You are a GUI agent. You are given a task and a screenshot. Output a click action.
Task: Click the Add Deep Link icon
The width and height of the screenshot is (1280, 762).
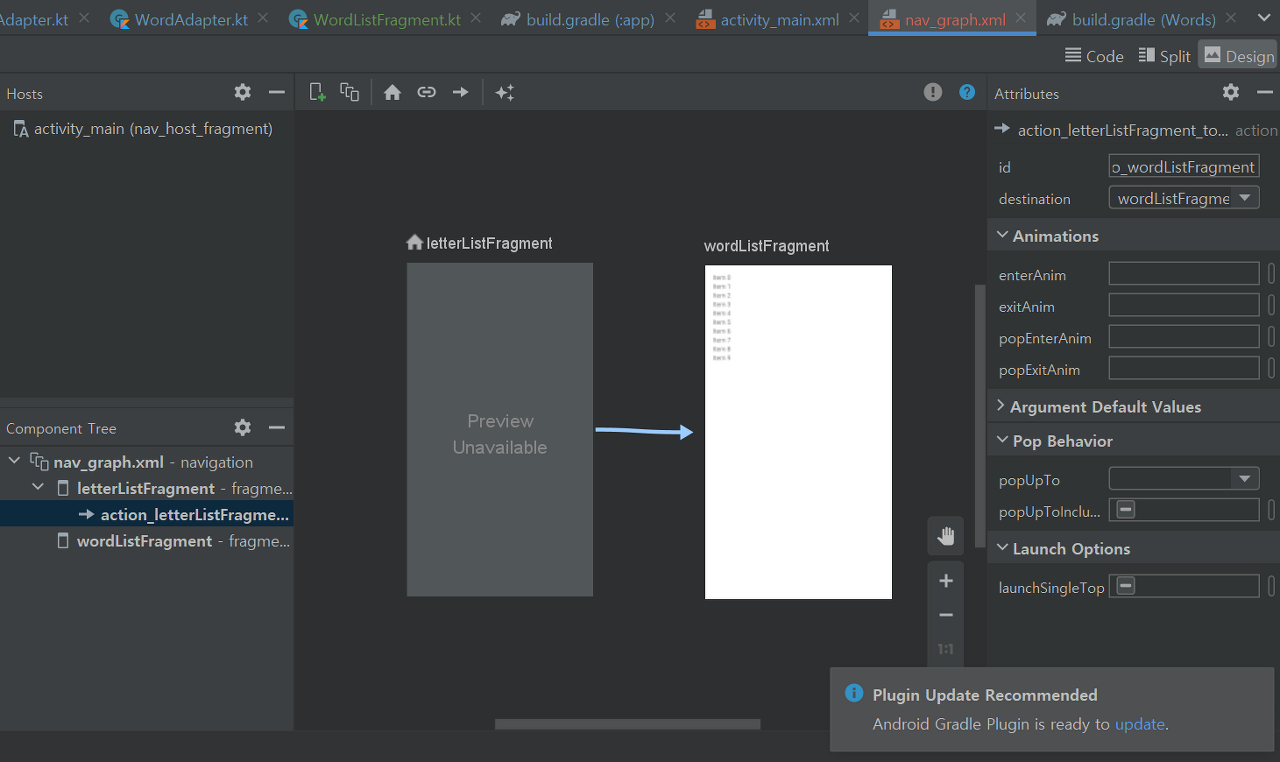coord(426,92)
